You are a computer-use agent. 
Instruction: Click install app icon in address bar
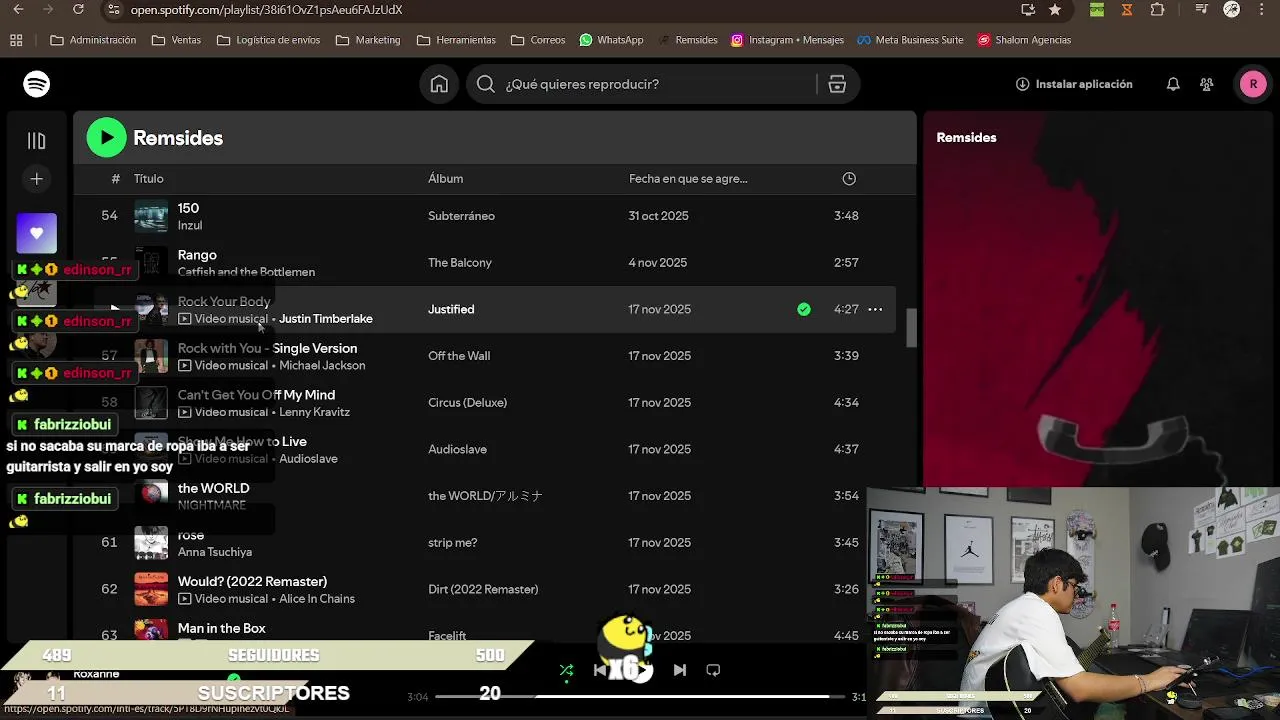(1028, 9)
